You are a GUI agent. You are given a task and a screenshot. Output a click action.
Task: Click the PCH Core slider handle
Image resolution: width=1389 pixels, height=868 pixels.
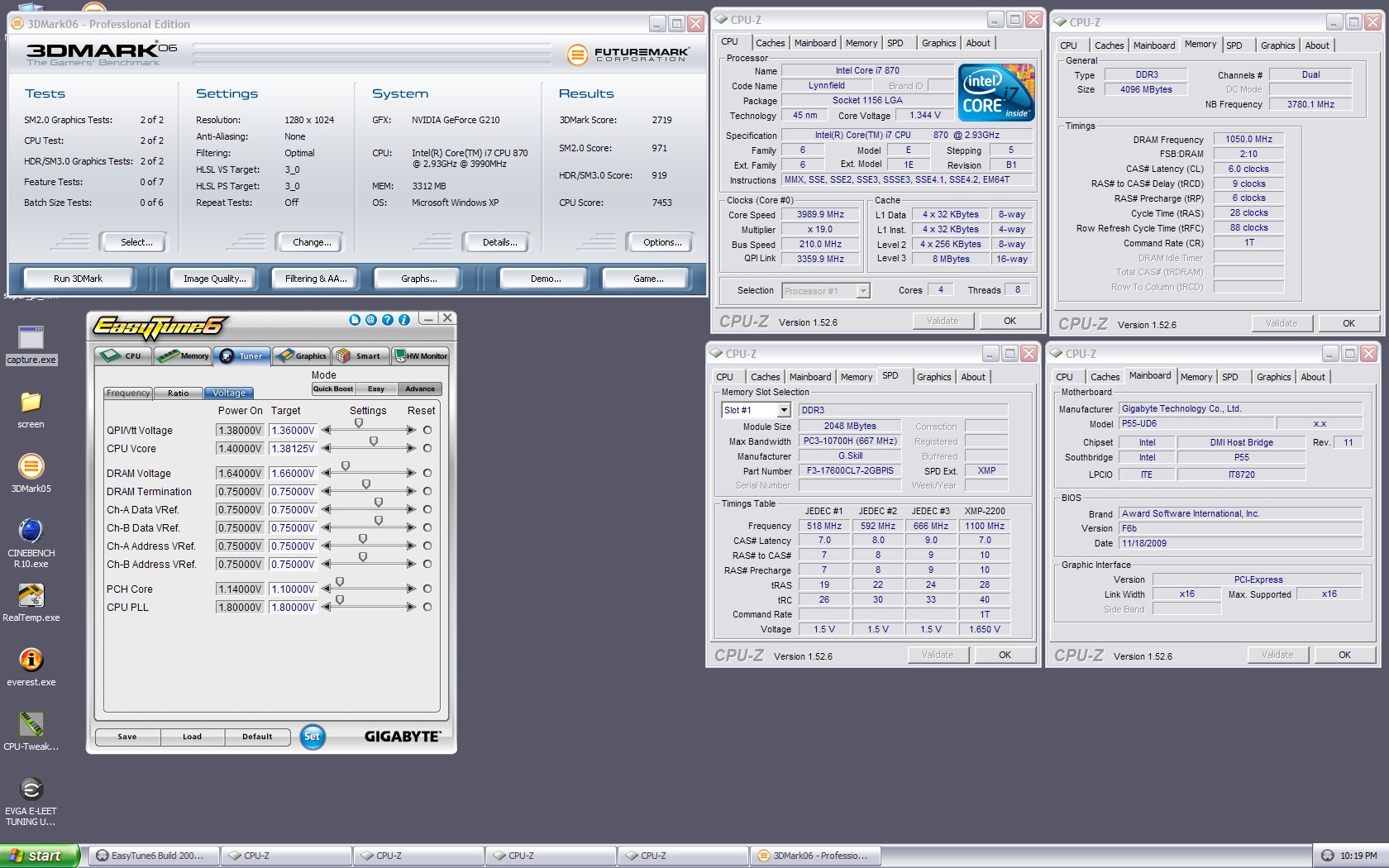[340, 582]
